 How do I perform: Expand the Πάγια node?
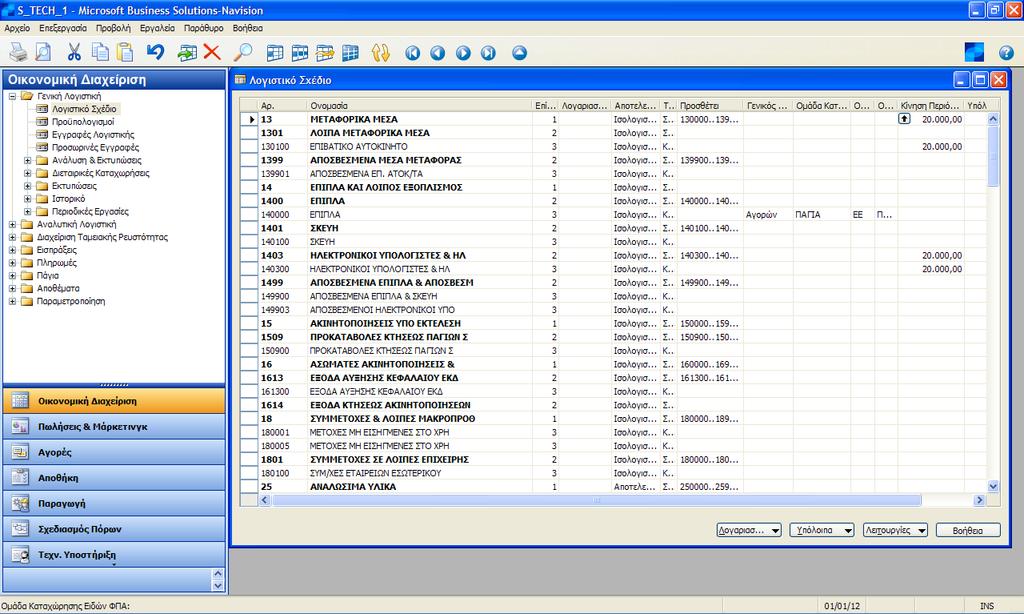[12, 276]
